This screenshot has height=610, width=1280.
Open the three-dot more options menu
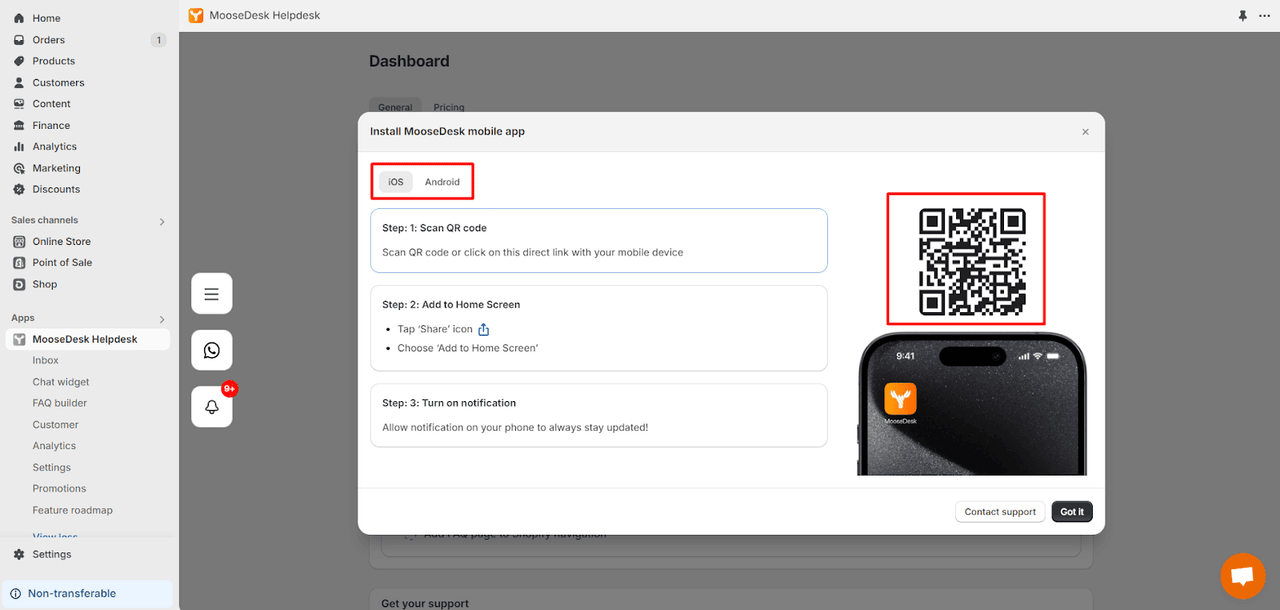click(x=1264, y=16)
